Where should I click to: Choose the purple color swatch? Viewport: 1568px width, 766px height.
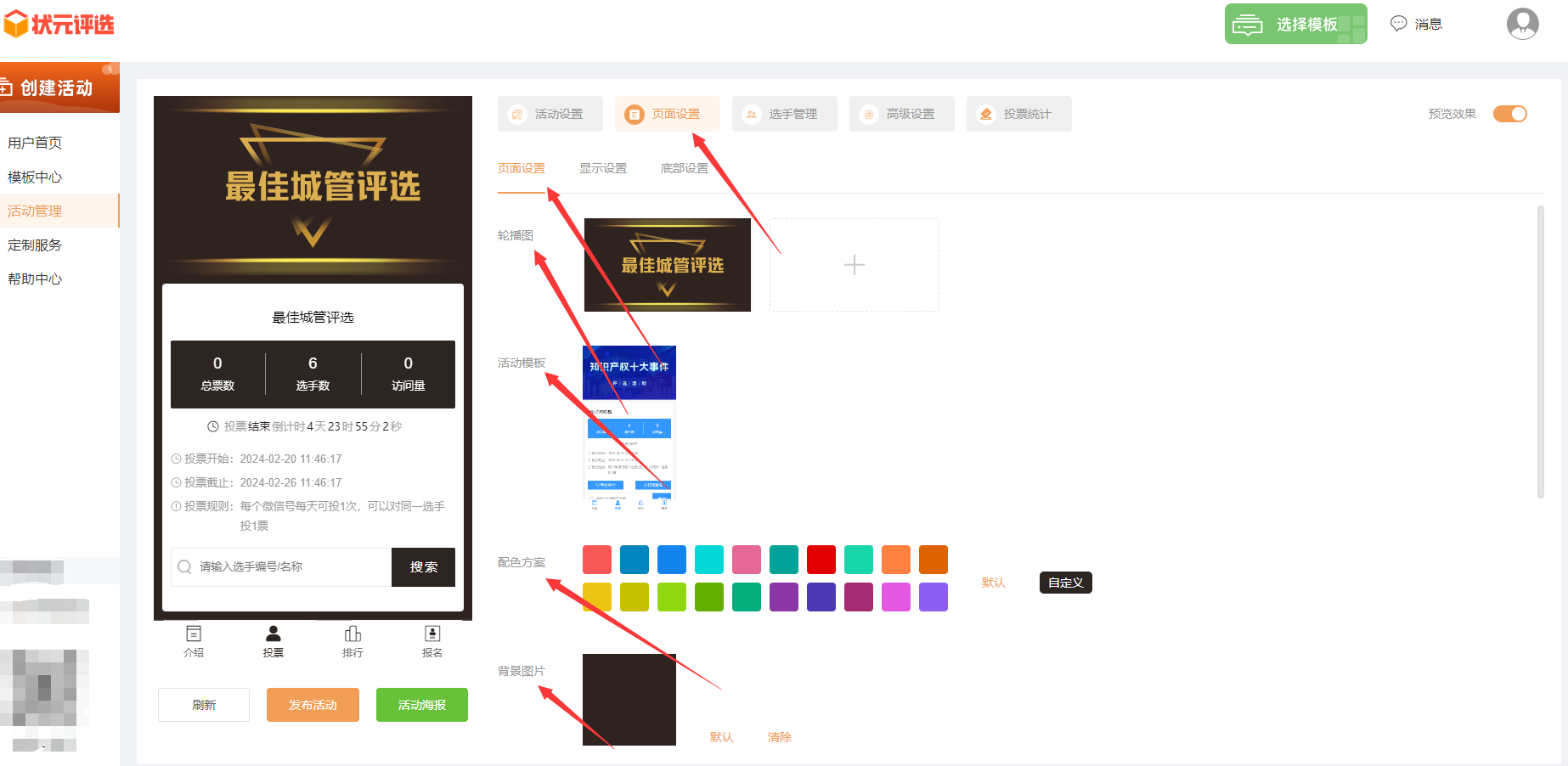point(783,597)
